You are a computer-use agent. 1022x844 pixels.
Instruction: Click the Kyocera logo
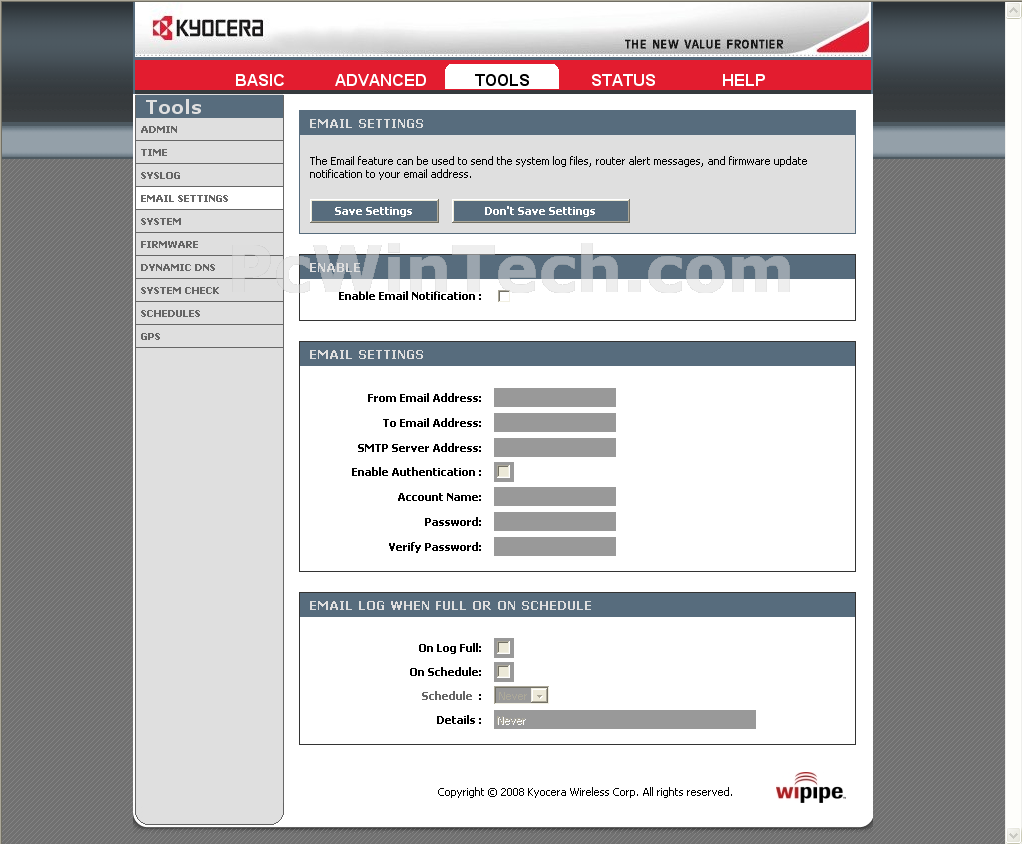(208, 28)
